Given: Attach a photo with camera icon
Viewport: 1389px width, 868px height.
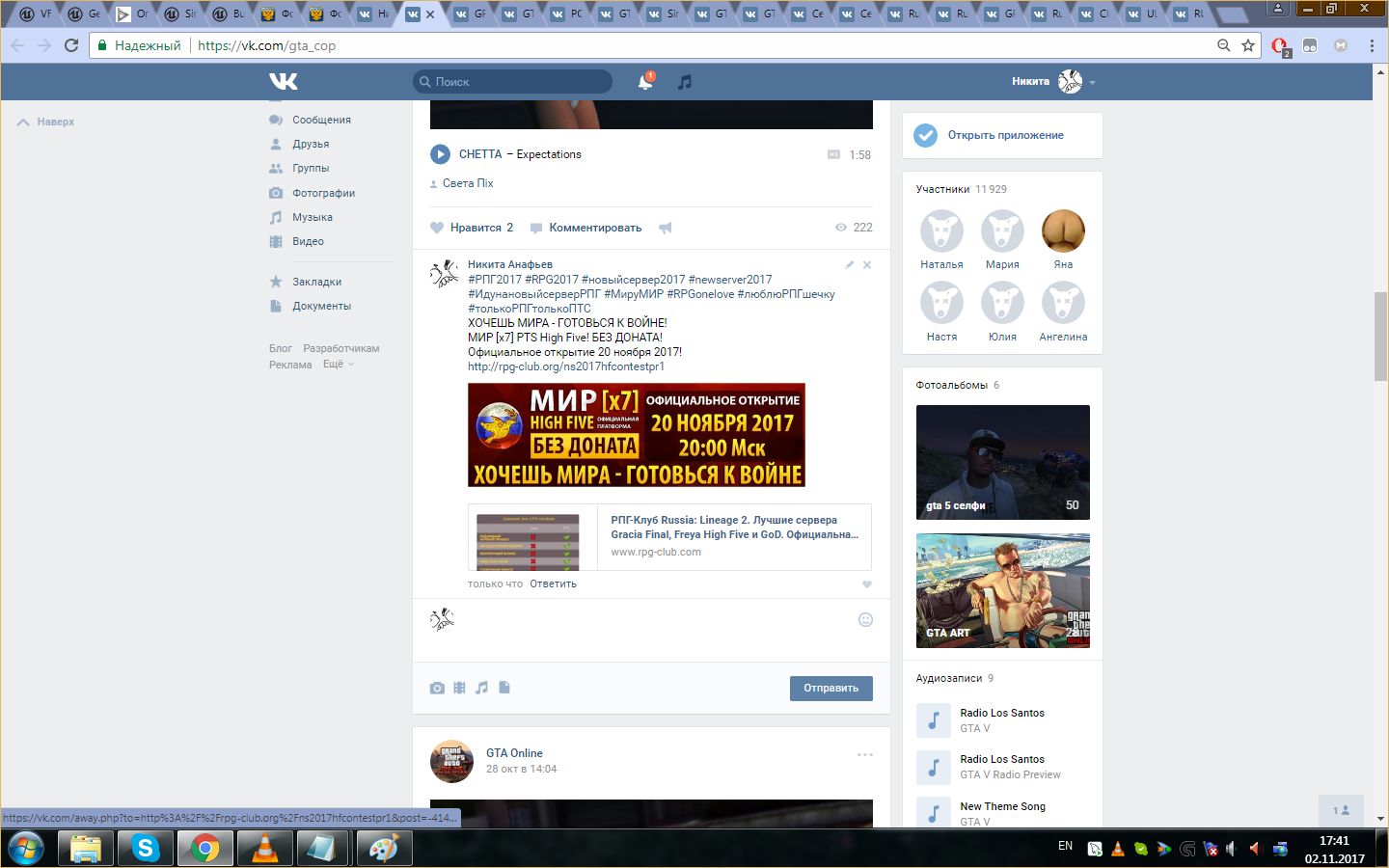Looking at the screenshot, I should pos(437,688).
